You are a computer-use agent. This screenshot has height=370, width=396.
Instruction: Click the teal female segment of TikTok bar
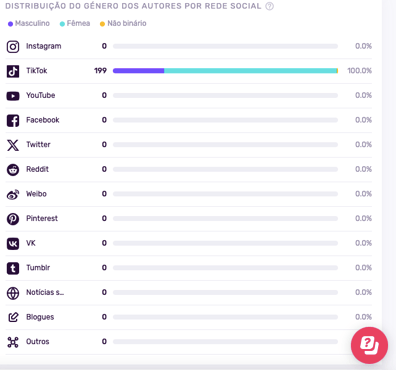(250, 71)
